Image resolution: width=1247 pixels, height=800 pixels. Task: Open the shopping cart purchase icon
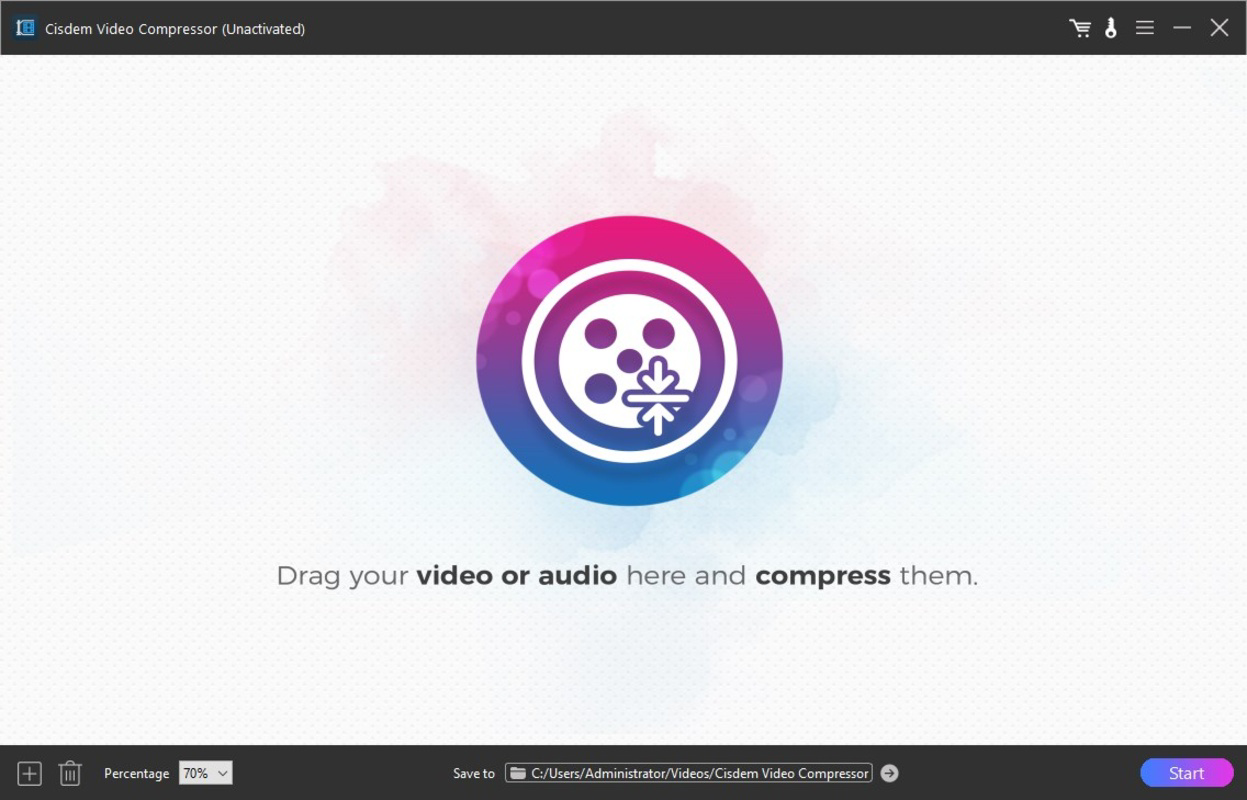(x=1080, y=27)
